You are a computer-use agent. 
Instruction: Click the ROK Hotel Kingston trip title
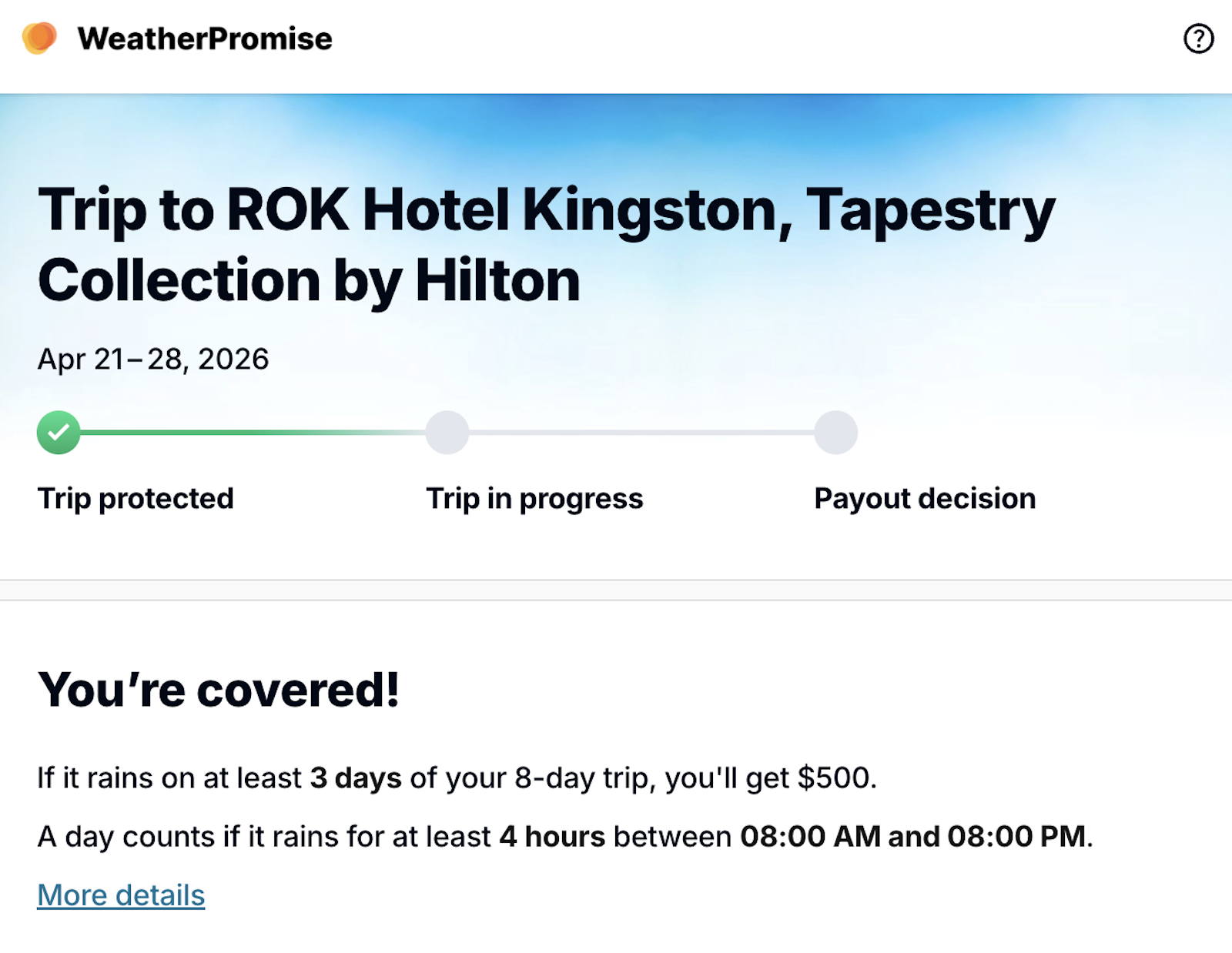click(546, 244)
